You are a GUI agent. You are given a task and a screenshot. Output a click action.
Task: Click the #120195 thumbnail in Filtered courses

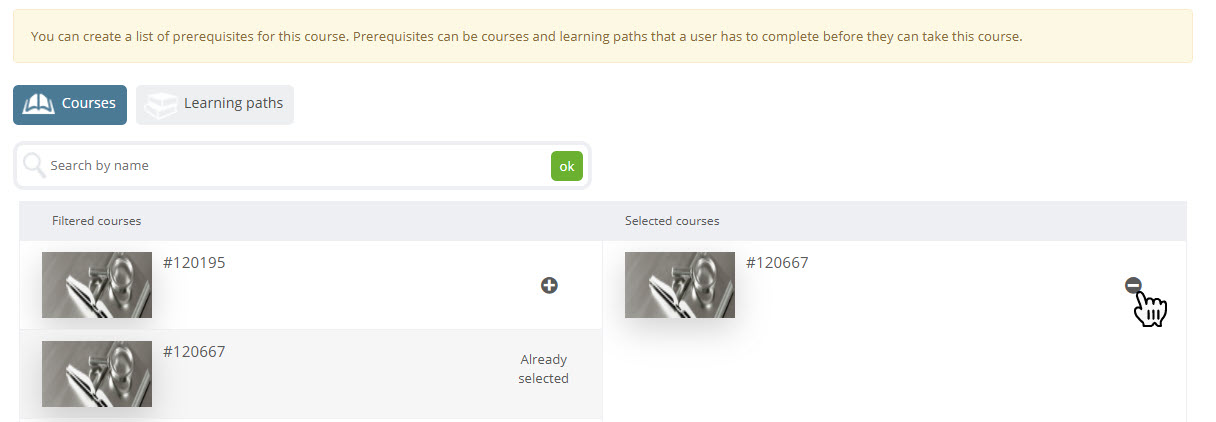point(97,285)
